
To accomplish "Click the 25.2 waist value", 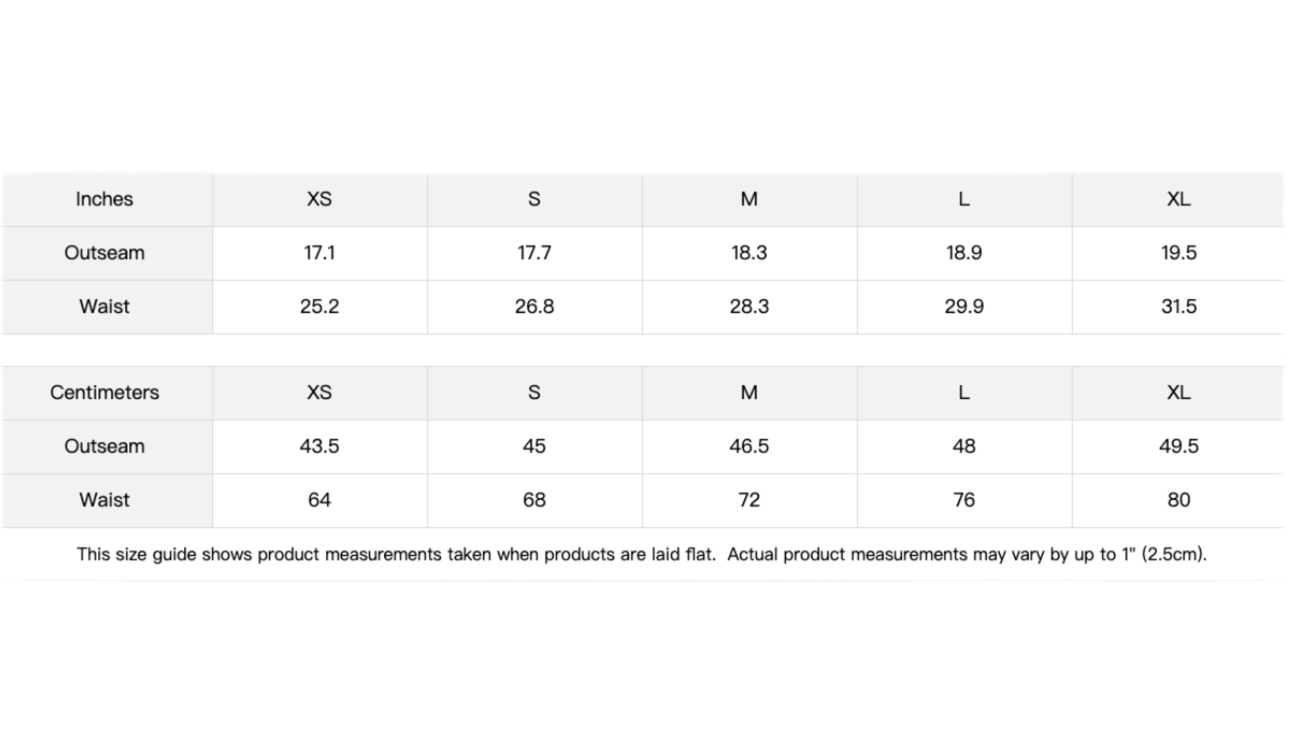I will click(319, 307).
